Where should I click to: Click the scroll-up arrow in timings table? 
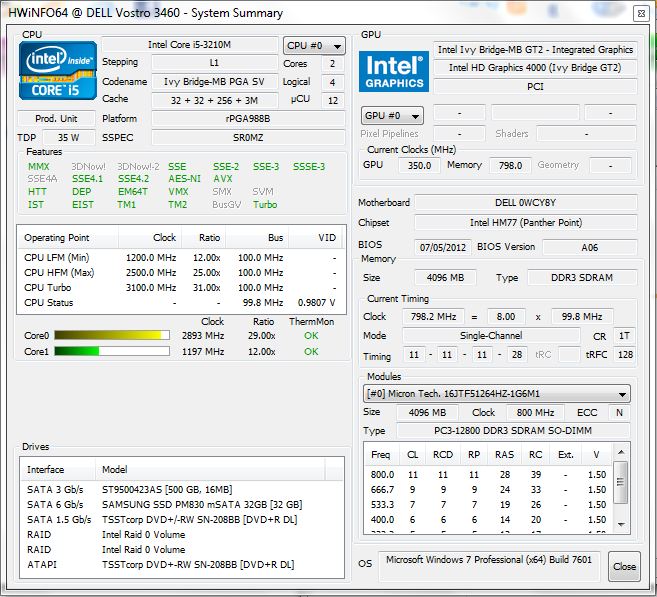tap(621, 452)
